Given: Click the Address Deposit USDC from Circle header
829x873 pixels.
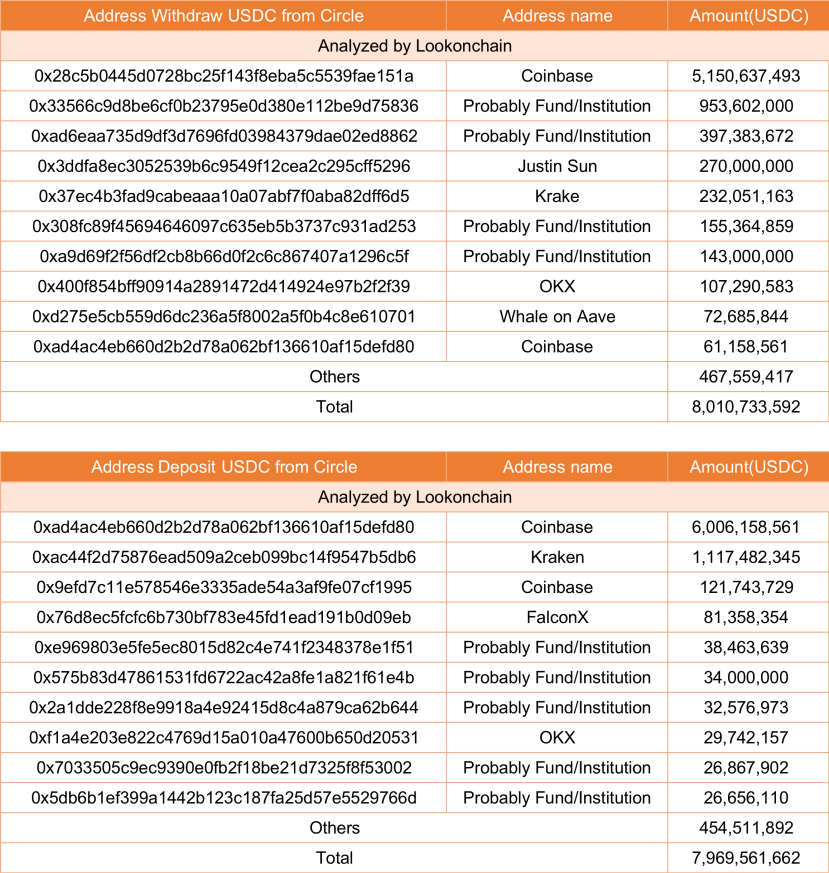Looking at the screenshot, I should [224, 467].
